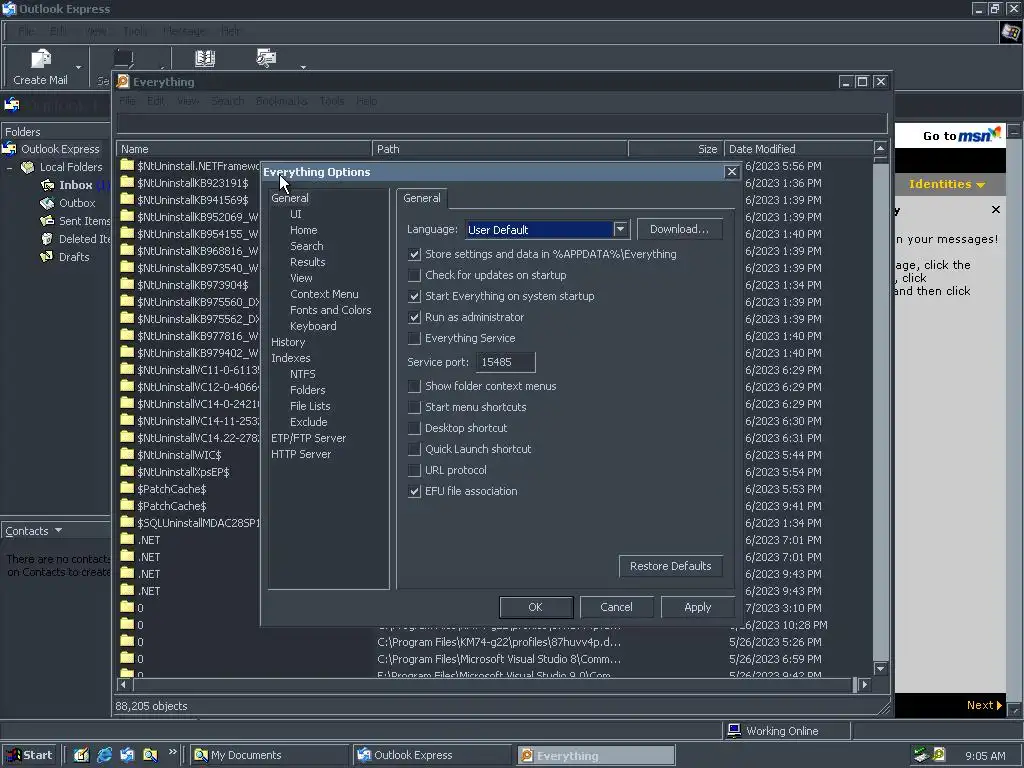1024x768 pixels.
Task: Select Outlook Express root folder icon
Action: (x=9, y=149)
